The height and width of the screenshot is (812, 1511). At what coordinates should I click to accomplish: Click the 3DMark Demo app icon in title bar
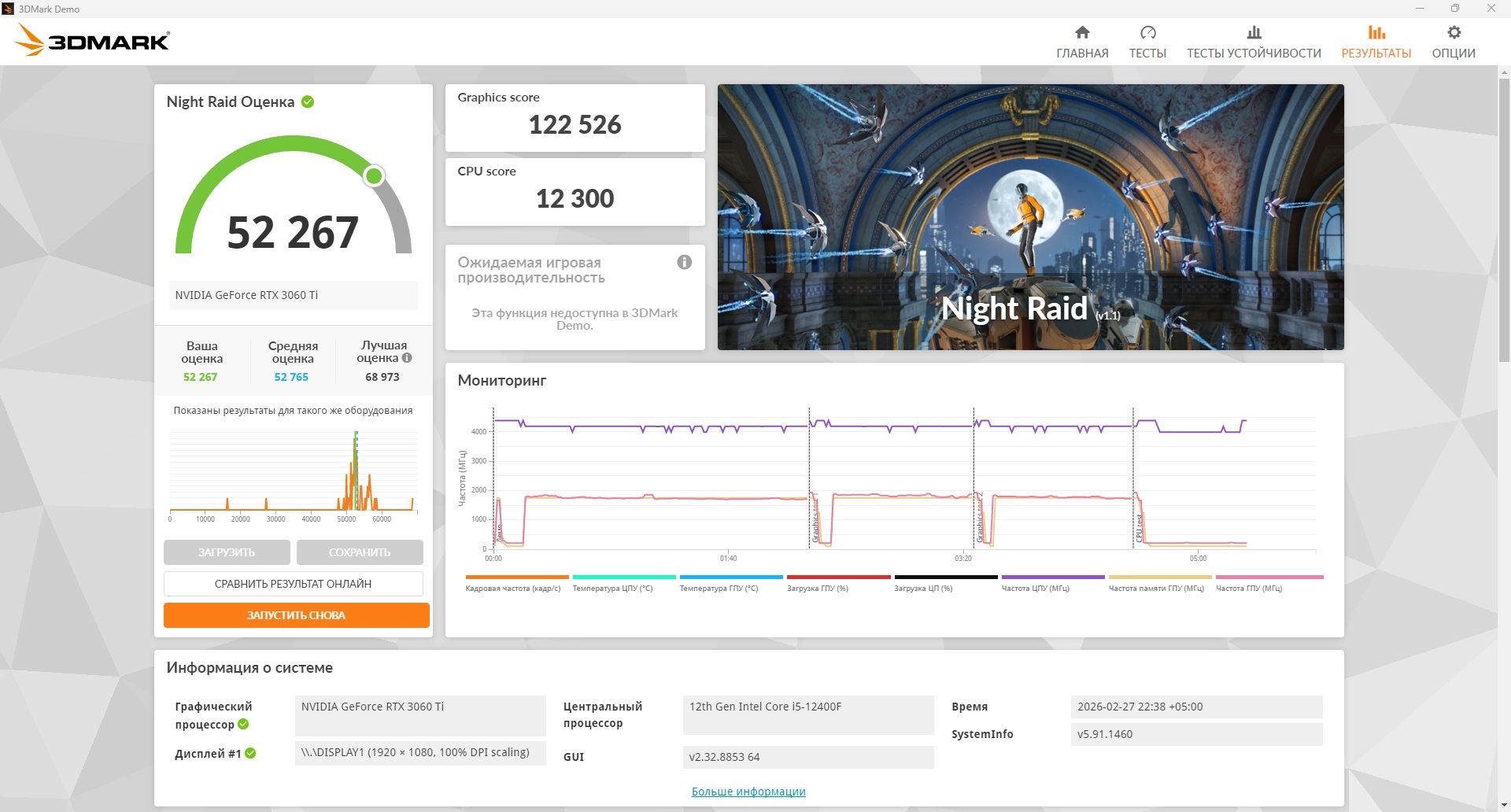pos(8,9)
